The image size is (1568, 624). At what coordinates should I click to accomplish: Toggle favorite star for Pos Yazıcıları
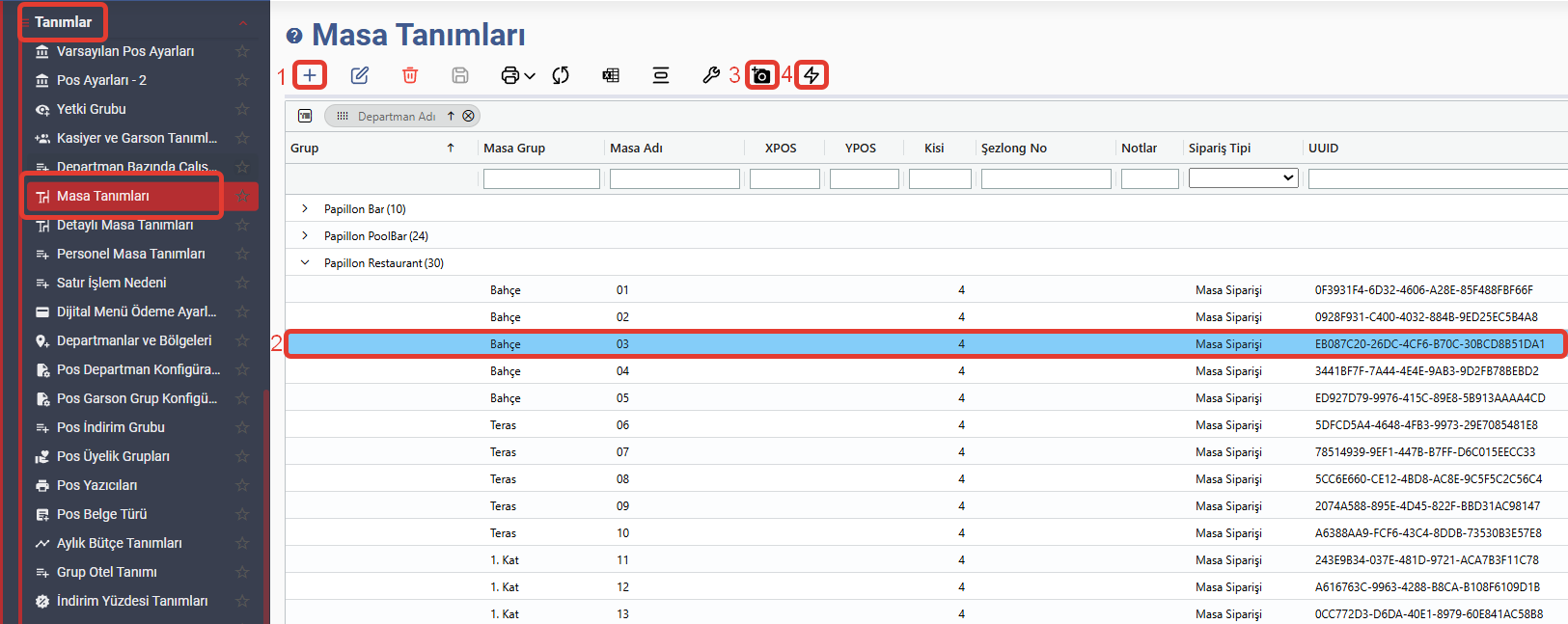(x=242, y=485)
